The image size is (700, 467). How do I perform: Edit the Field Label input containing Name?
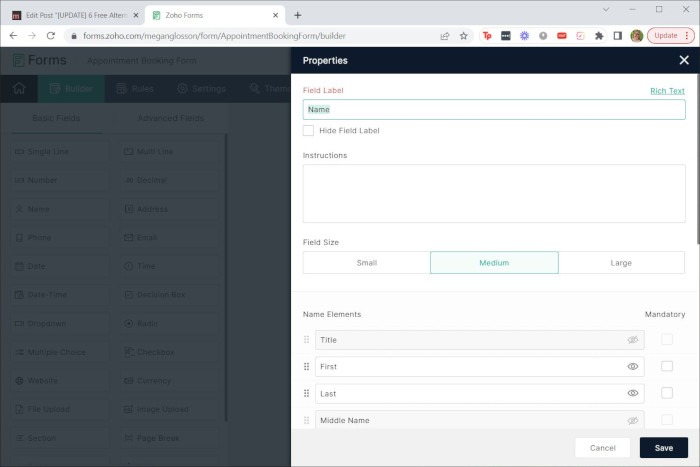tap(494, 109)
